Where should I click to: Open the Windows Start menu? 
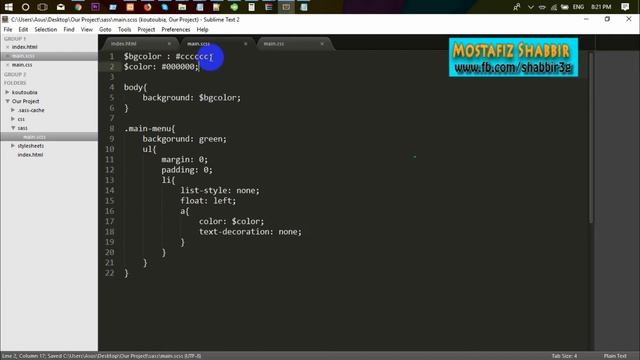[8, 7]
